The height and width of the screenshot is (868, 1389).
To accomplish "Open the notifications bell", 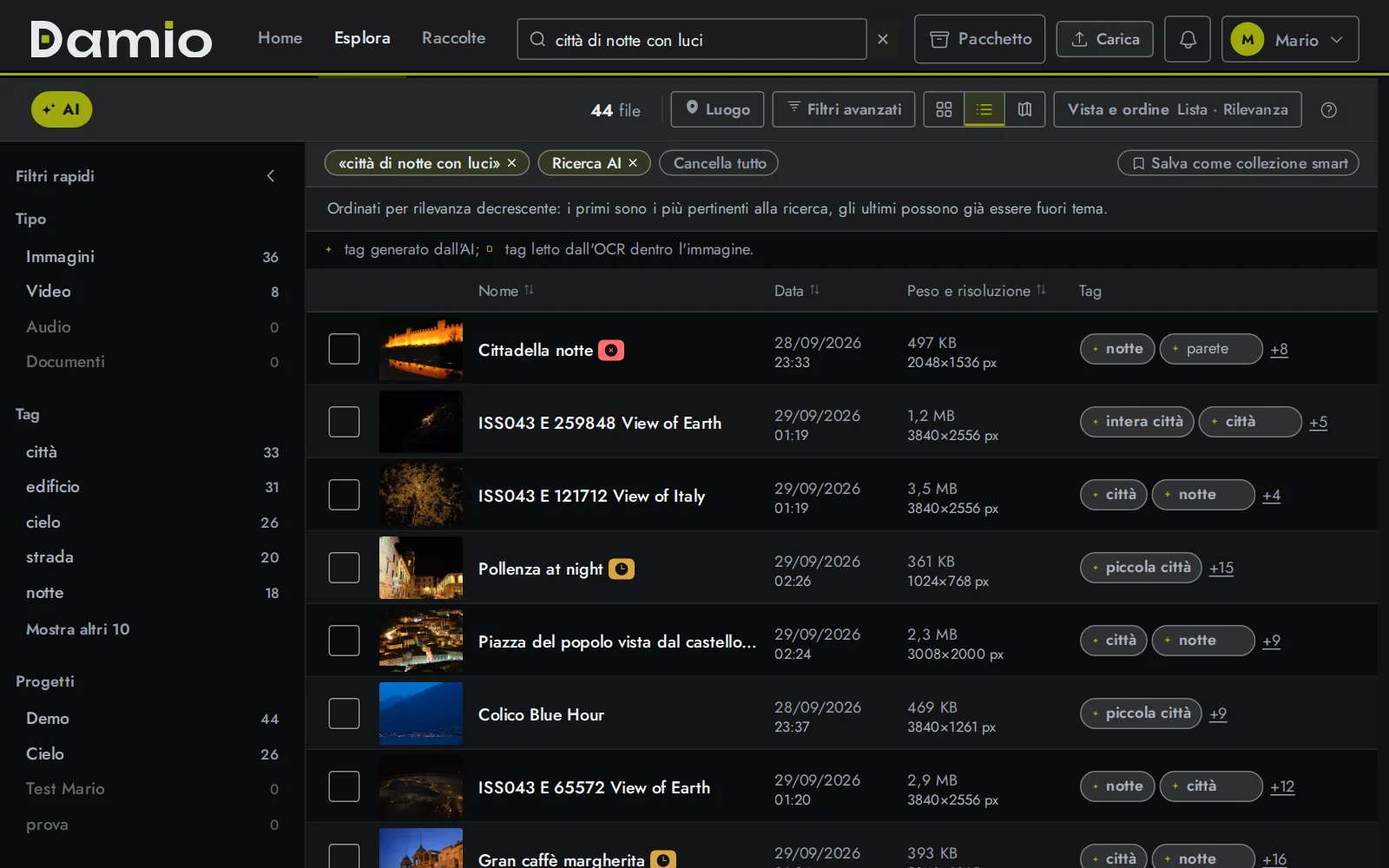I will pyautogui.click(x=1188, y=39).
